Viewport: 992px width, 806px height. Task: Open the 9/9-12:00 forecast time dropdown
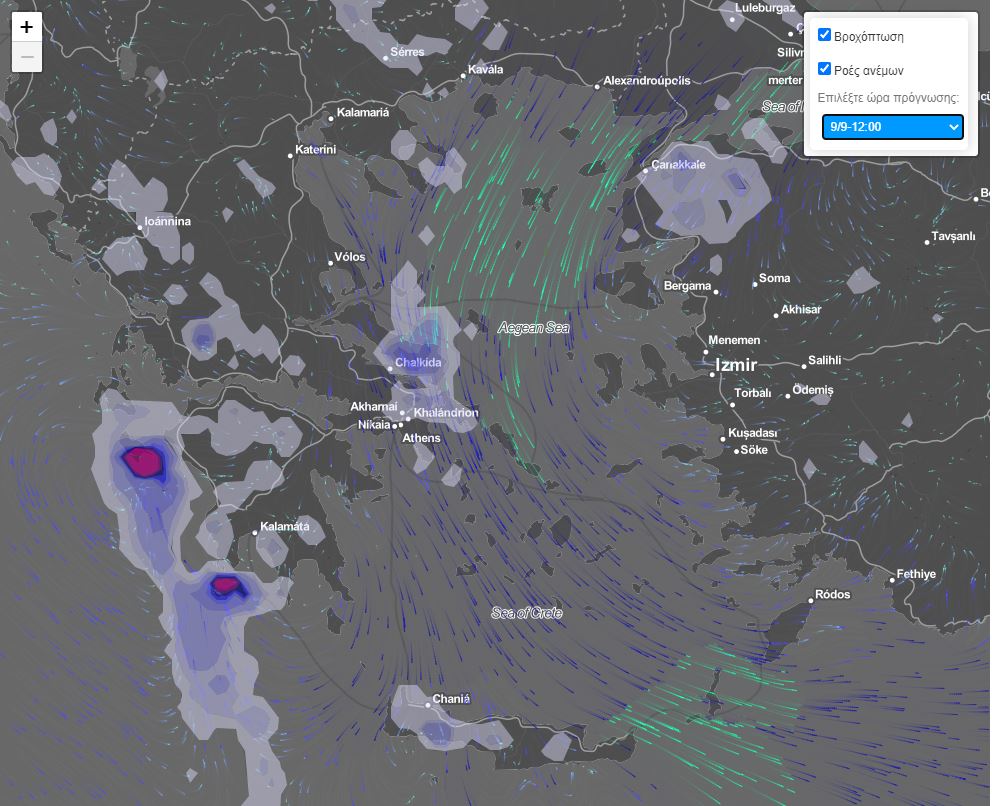point(892,127)
